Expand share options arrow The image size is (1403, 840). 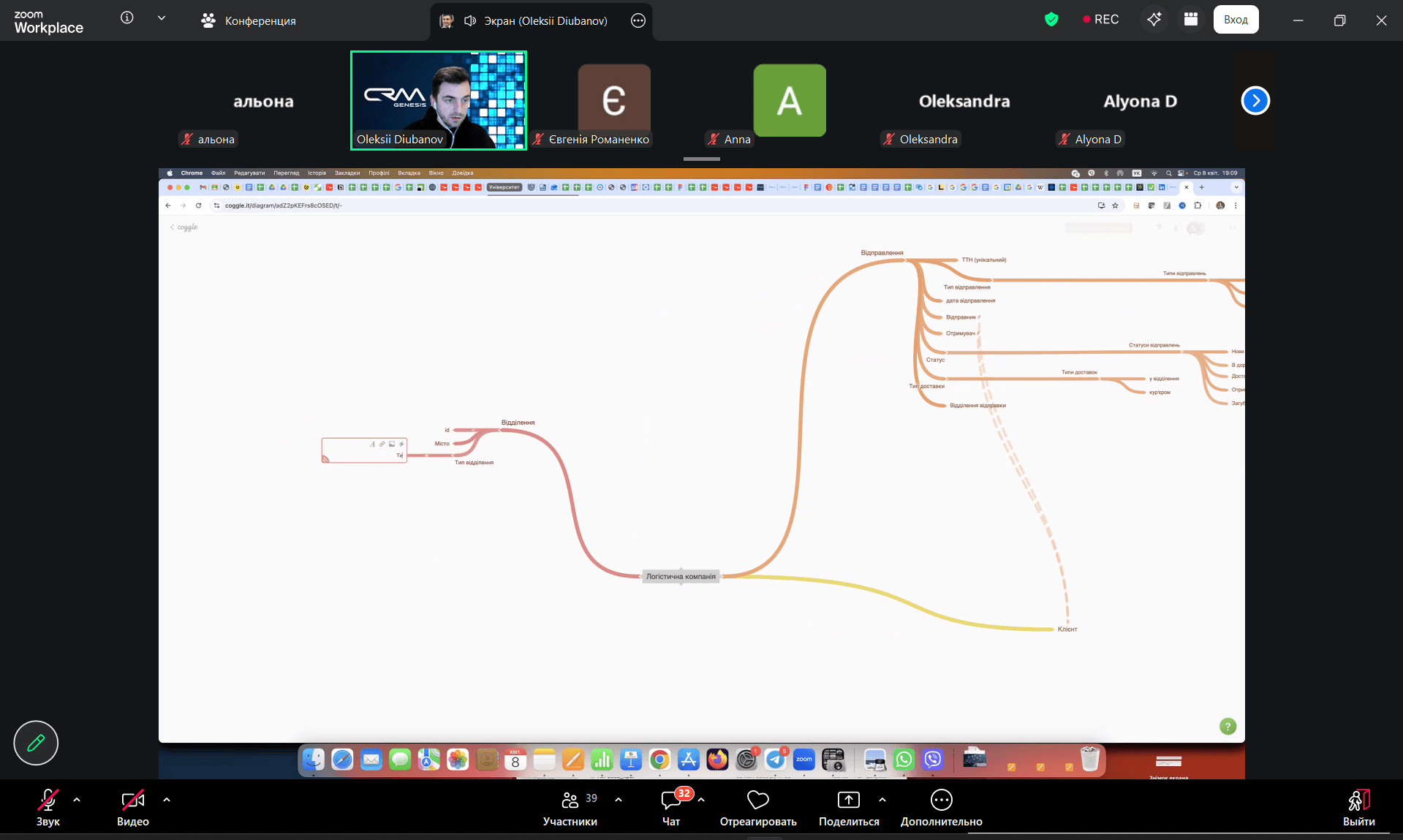[x=882, y=800]
